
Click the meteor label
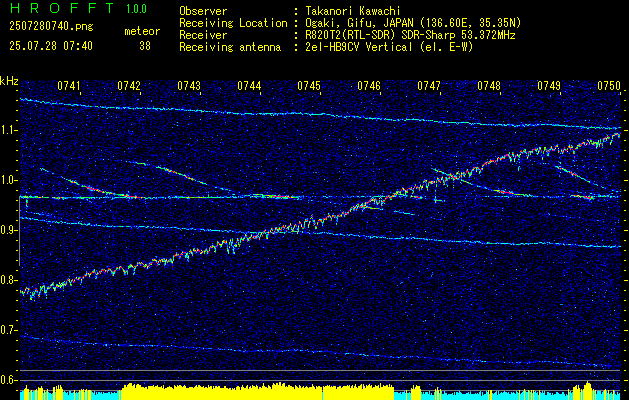142,31
